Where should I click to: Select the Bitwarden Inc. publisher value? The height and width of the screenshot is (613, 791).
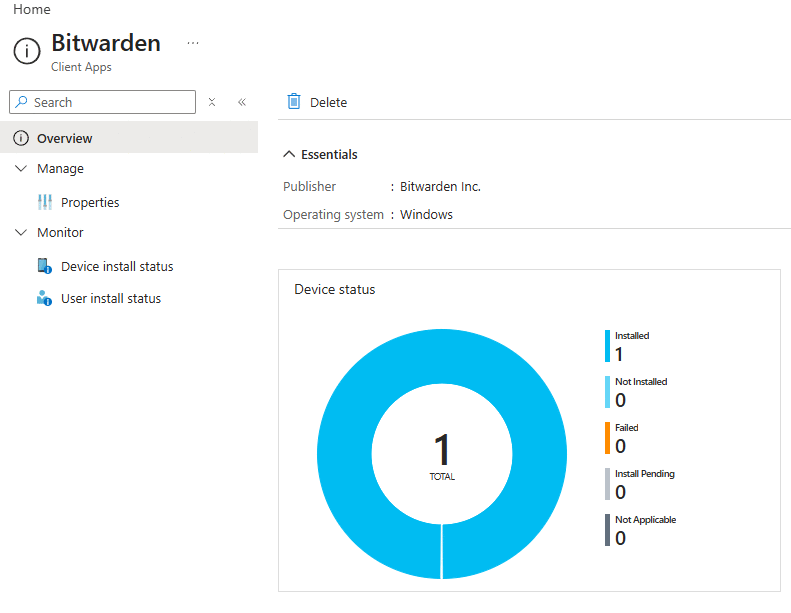pos(440,187)
